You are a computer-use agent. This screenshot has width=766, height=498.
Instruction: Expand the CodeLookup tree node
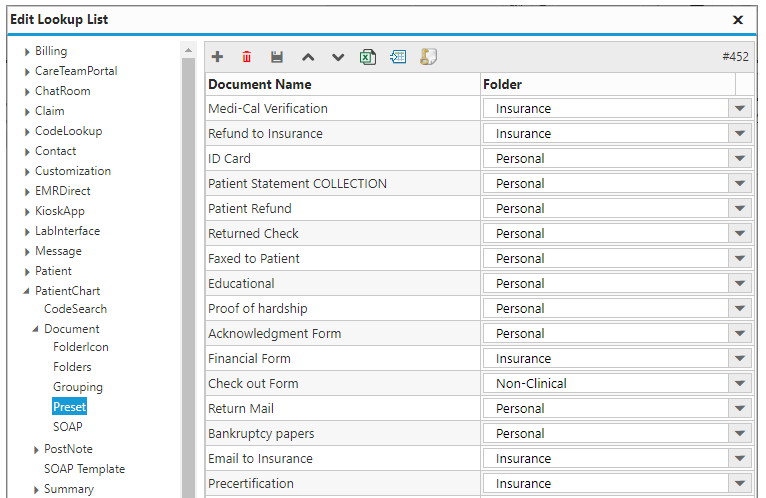click(x=27, y=132)
